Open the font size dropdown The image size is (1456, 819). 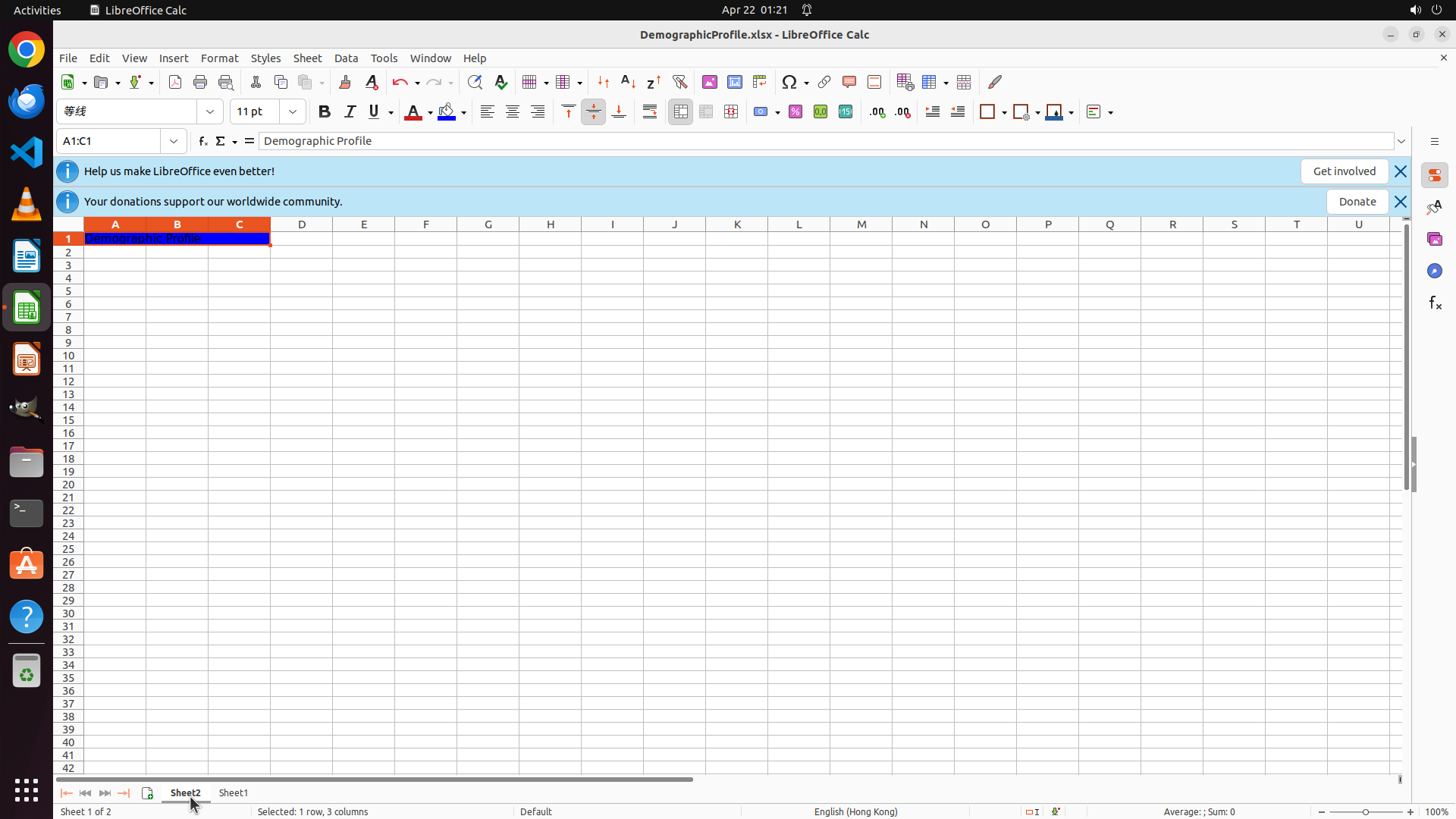(293, 111)
